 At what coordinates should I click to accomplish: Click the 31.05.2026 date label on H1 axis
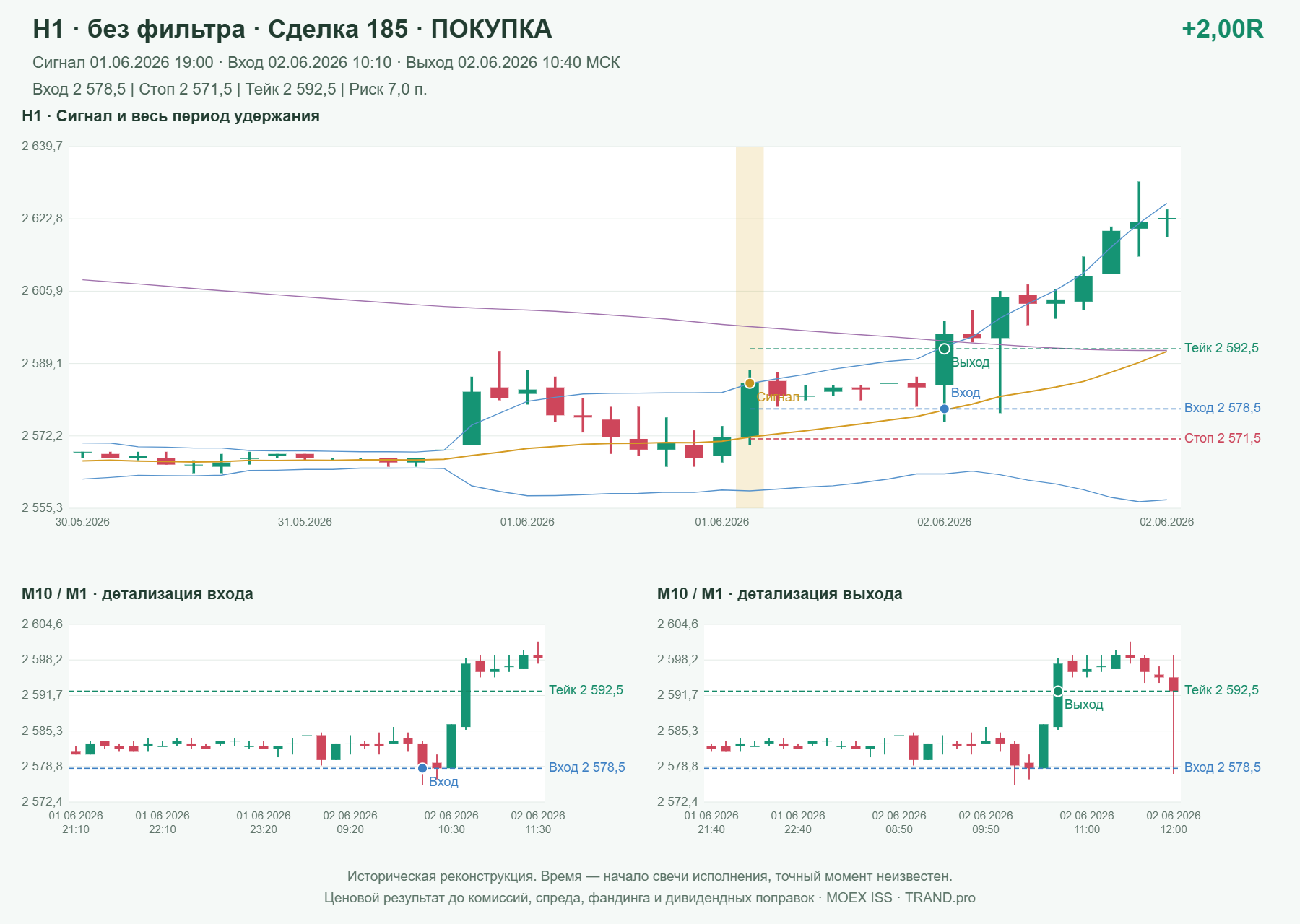coord(305,522)
